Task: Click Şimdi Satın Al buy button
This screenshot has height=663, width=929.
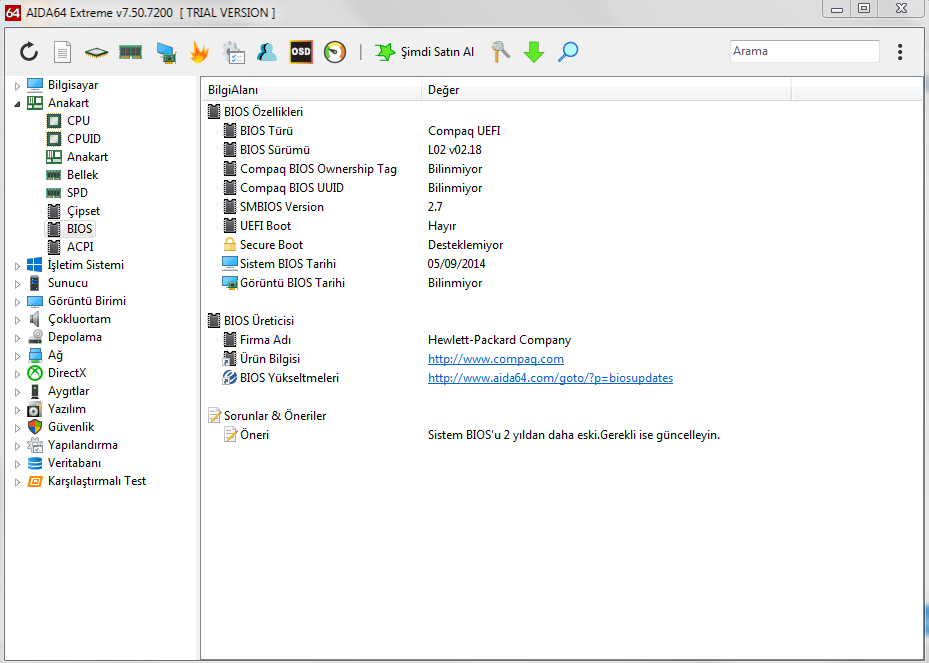Action: 424,52
